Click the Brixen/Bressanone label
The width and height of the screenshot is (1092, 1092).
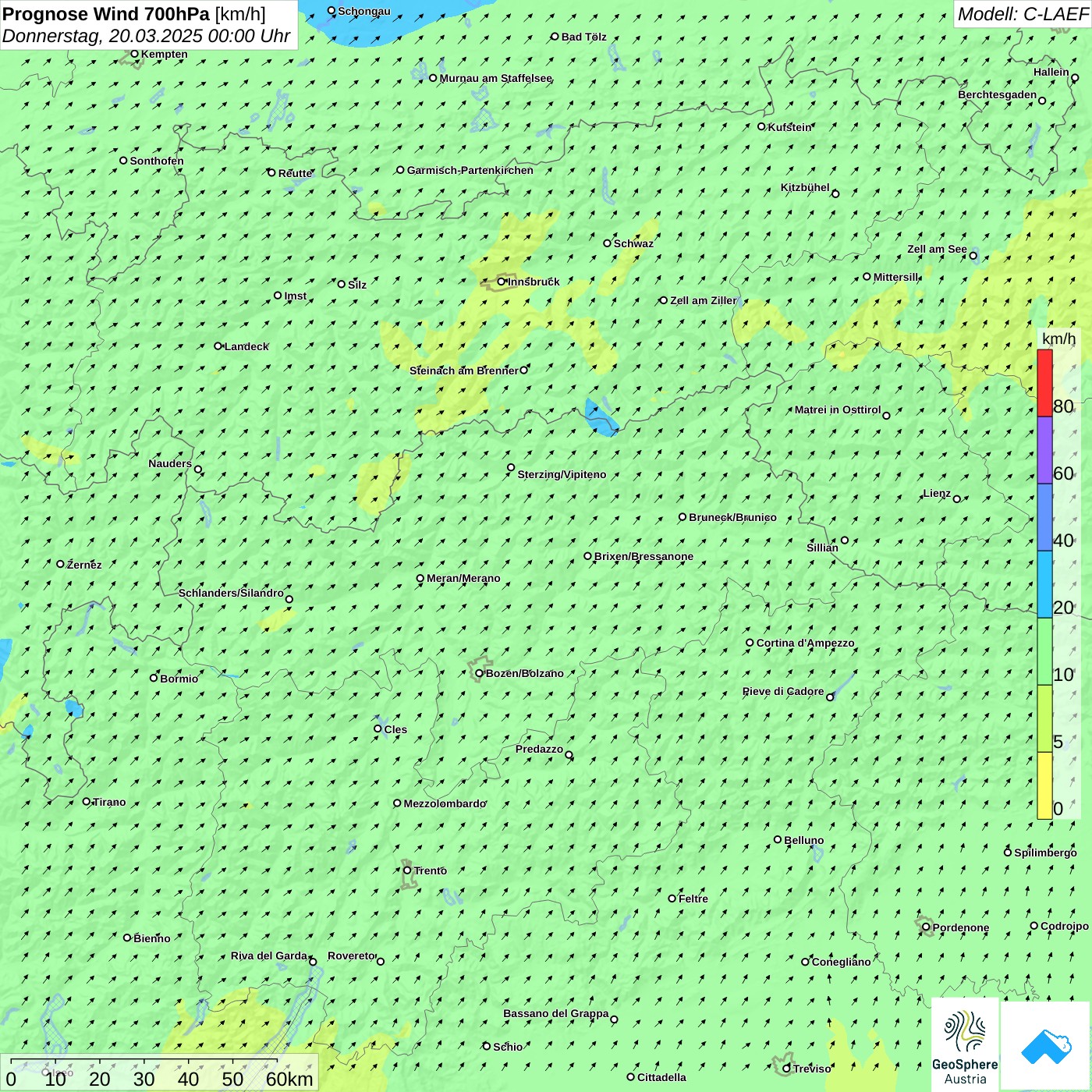(643, 556)
